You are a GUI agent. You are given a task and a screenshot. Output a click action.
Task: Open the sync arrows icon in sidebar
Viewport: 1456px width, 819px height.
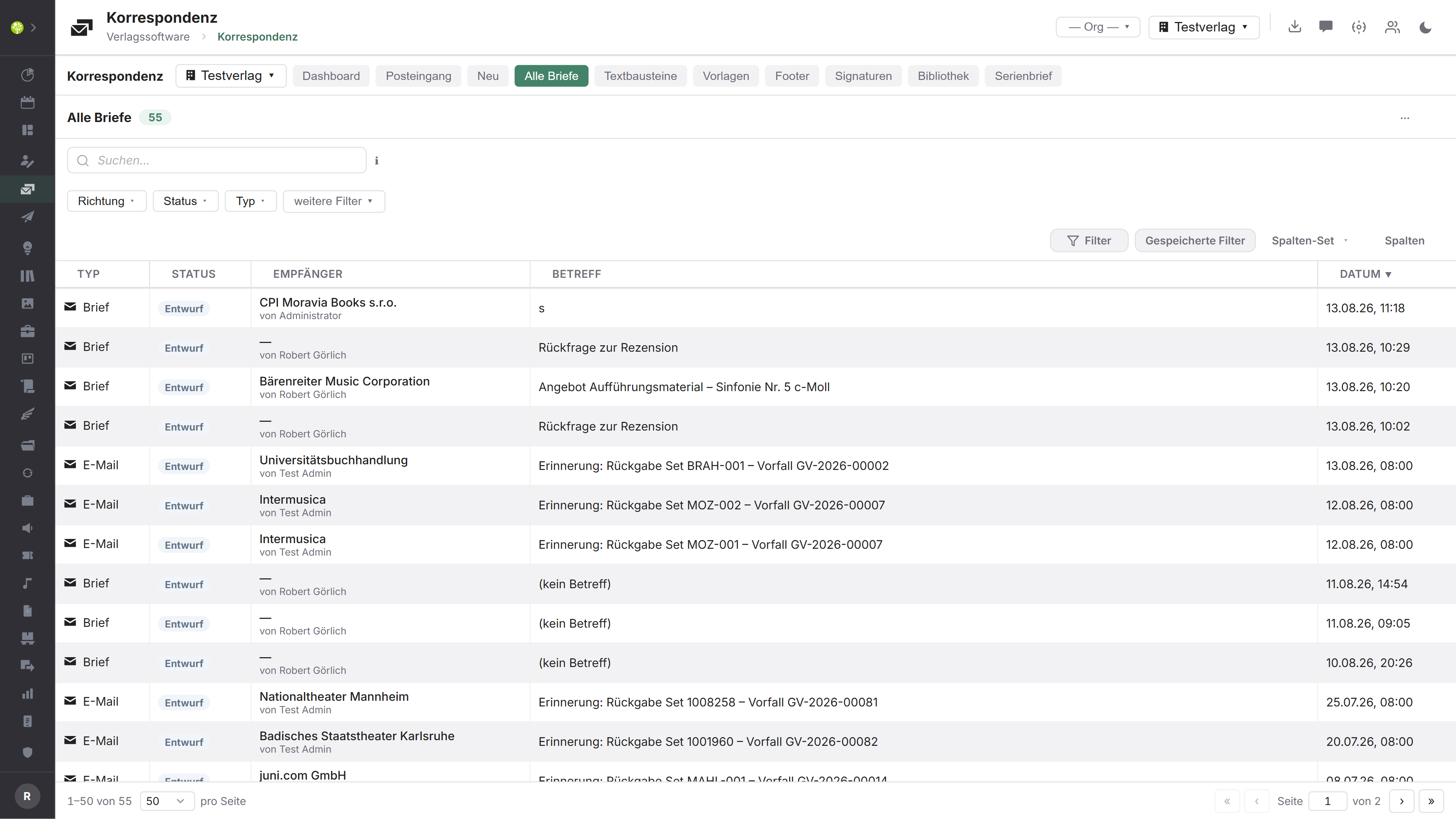(x=27, y=473)
